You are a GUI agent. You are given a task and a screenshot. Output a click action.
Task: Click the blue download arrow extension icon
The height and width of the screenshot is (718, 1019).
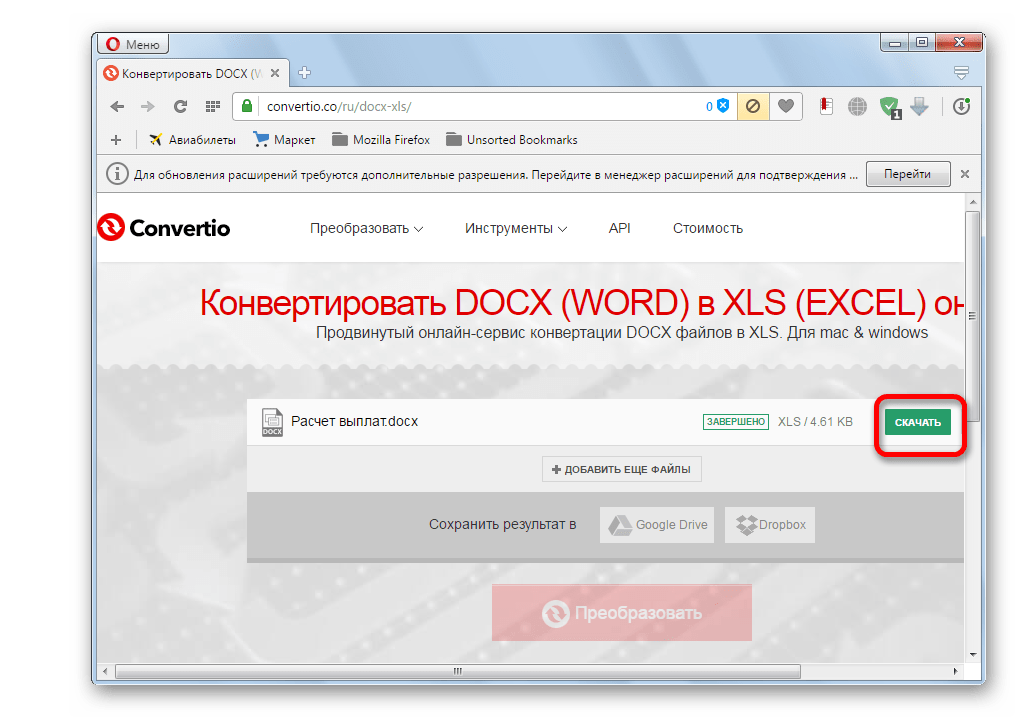(920, 107)
